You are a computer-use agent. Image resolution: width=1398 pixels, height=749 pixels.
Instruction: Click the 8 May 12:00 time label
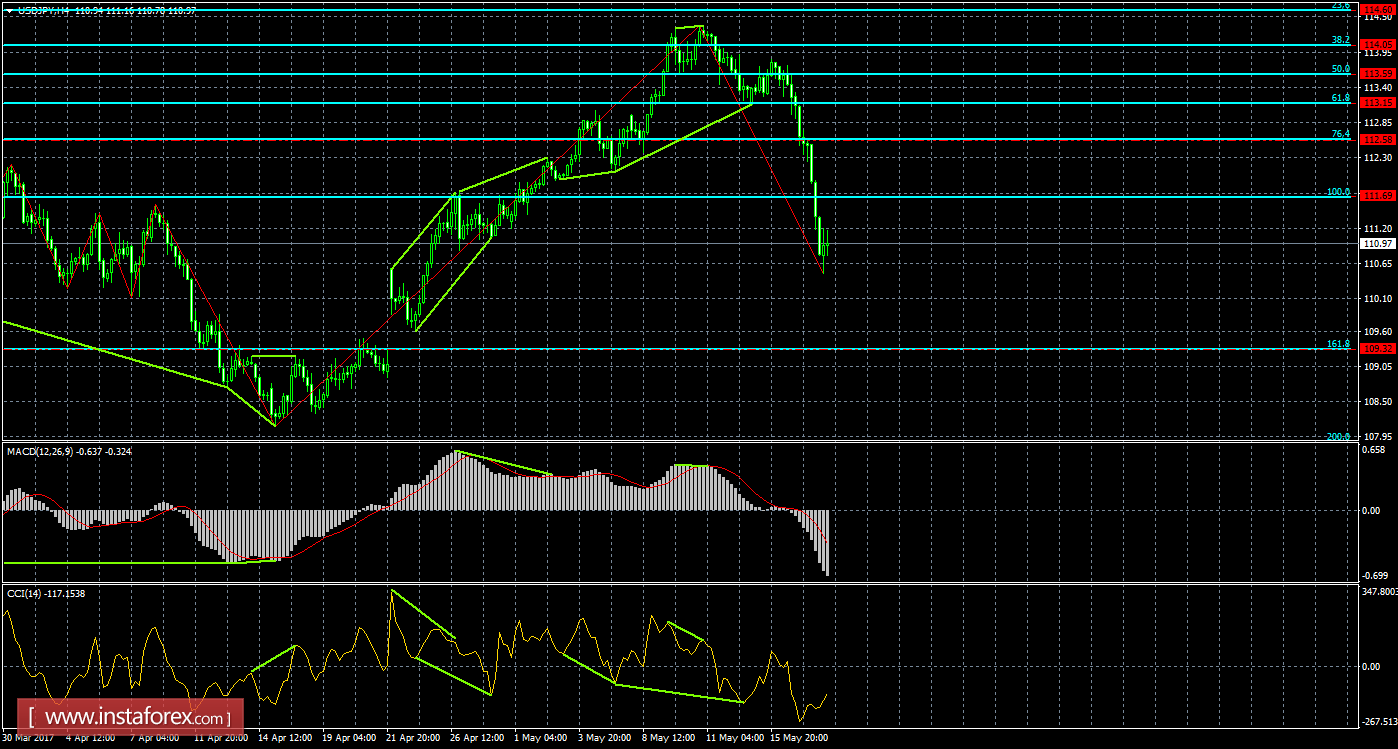[x=670, y=739]
